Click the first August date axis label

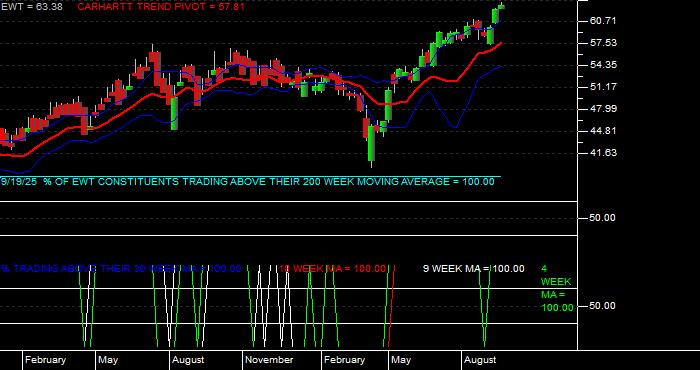[x=188, y=360]
